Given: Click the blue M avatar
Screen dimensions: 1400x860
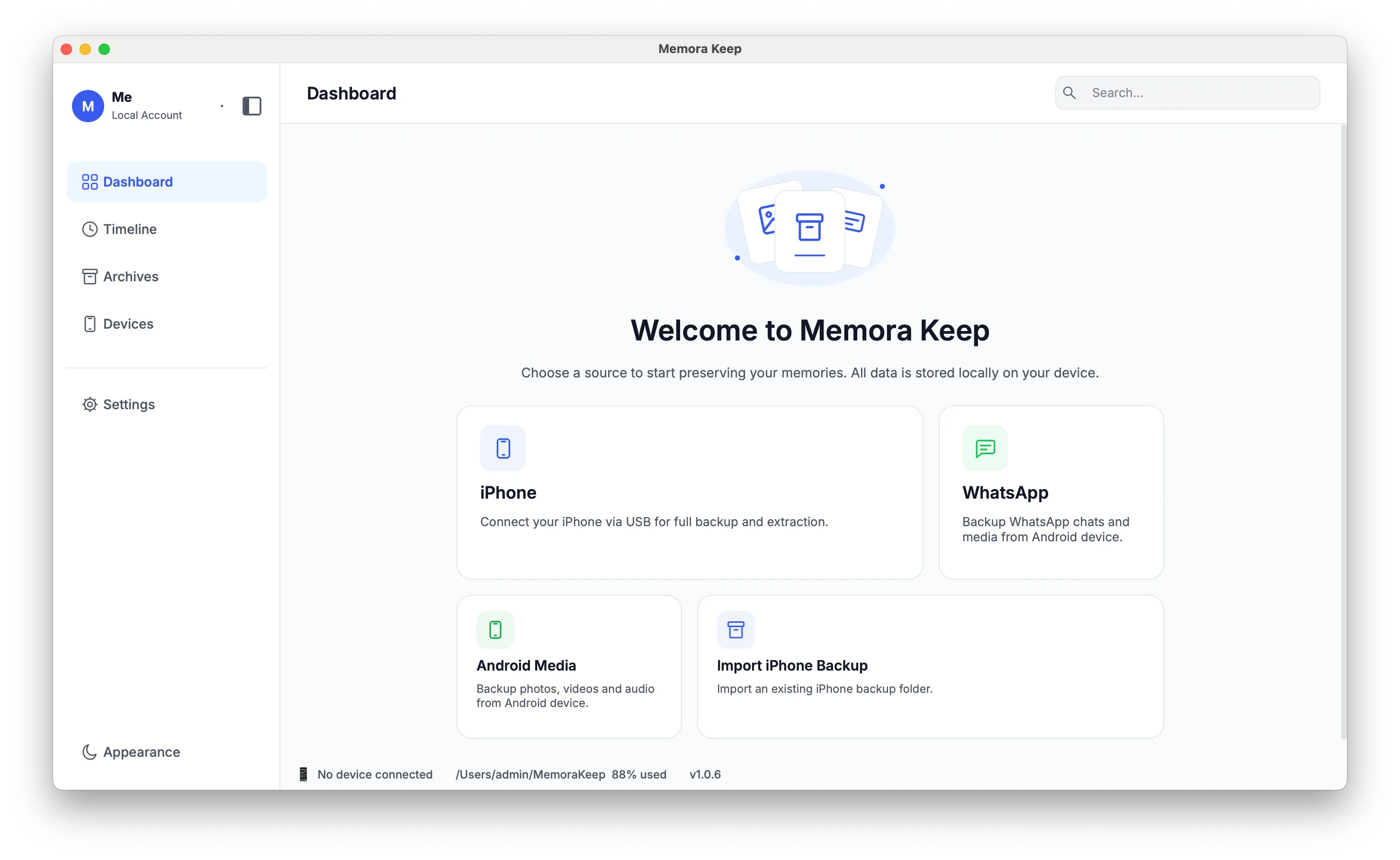Looking at the screenshot, I should 88,106.
